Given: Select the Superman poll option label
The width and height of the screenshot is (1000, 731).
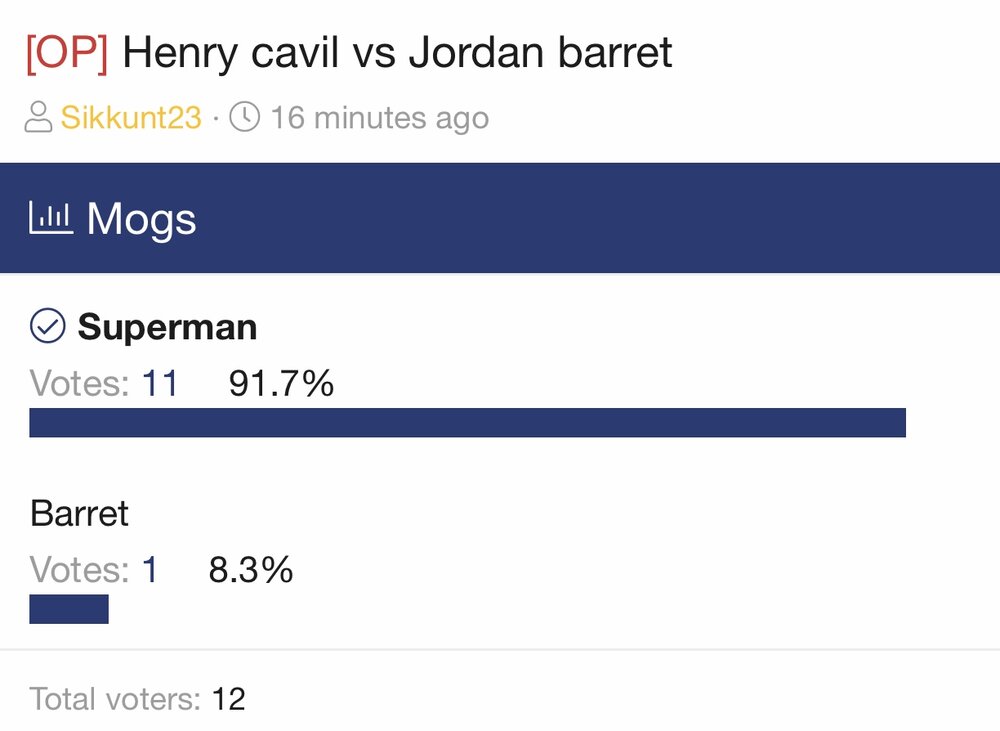Looking at the screenshot, I should pyautogui.click(x=167, y=327).
